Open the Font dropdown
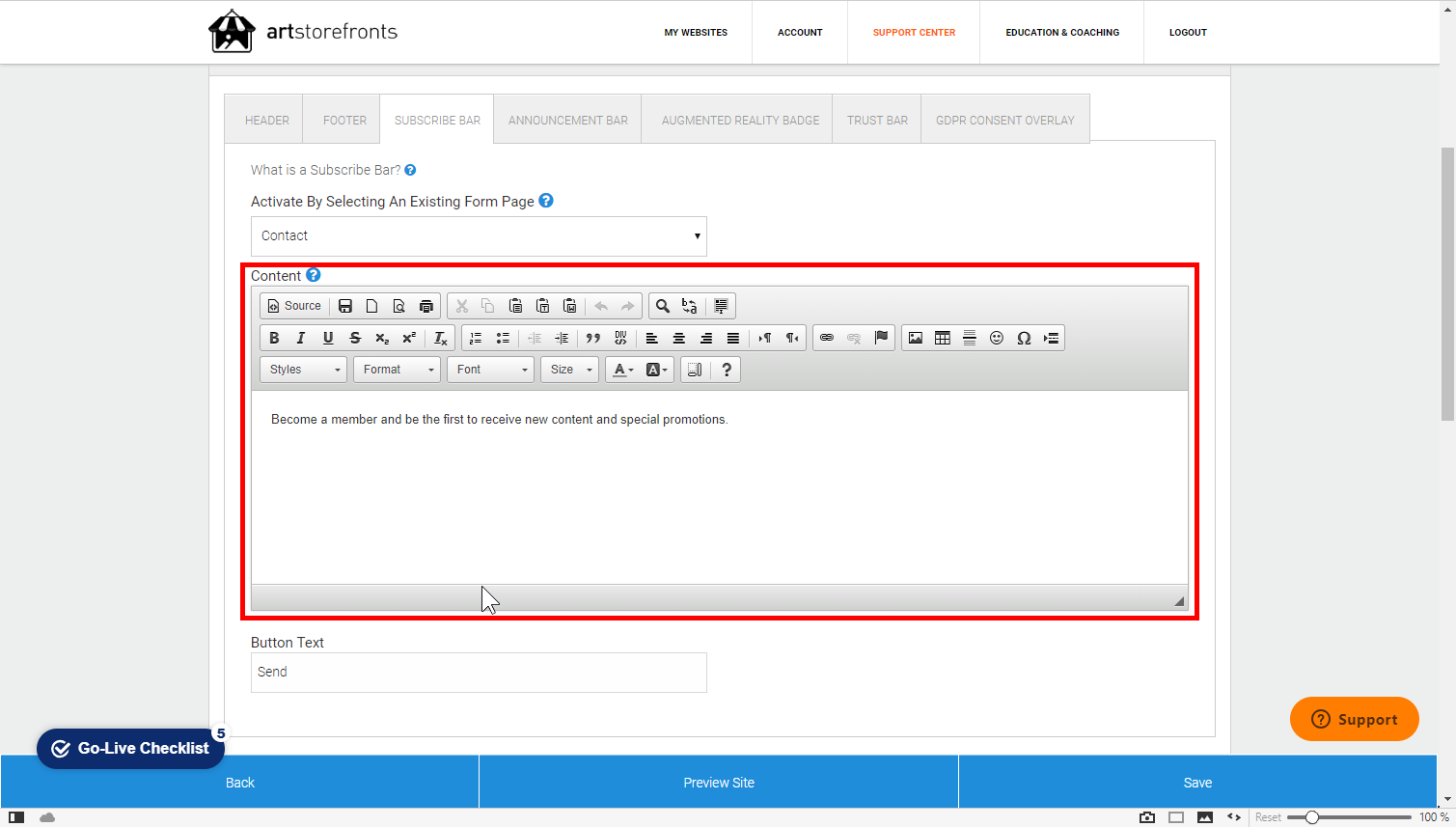The height and width of the screenshot is (827, 1456). (490, 370)
